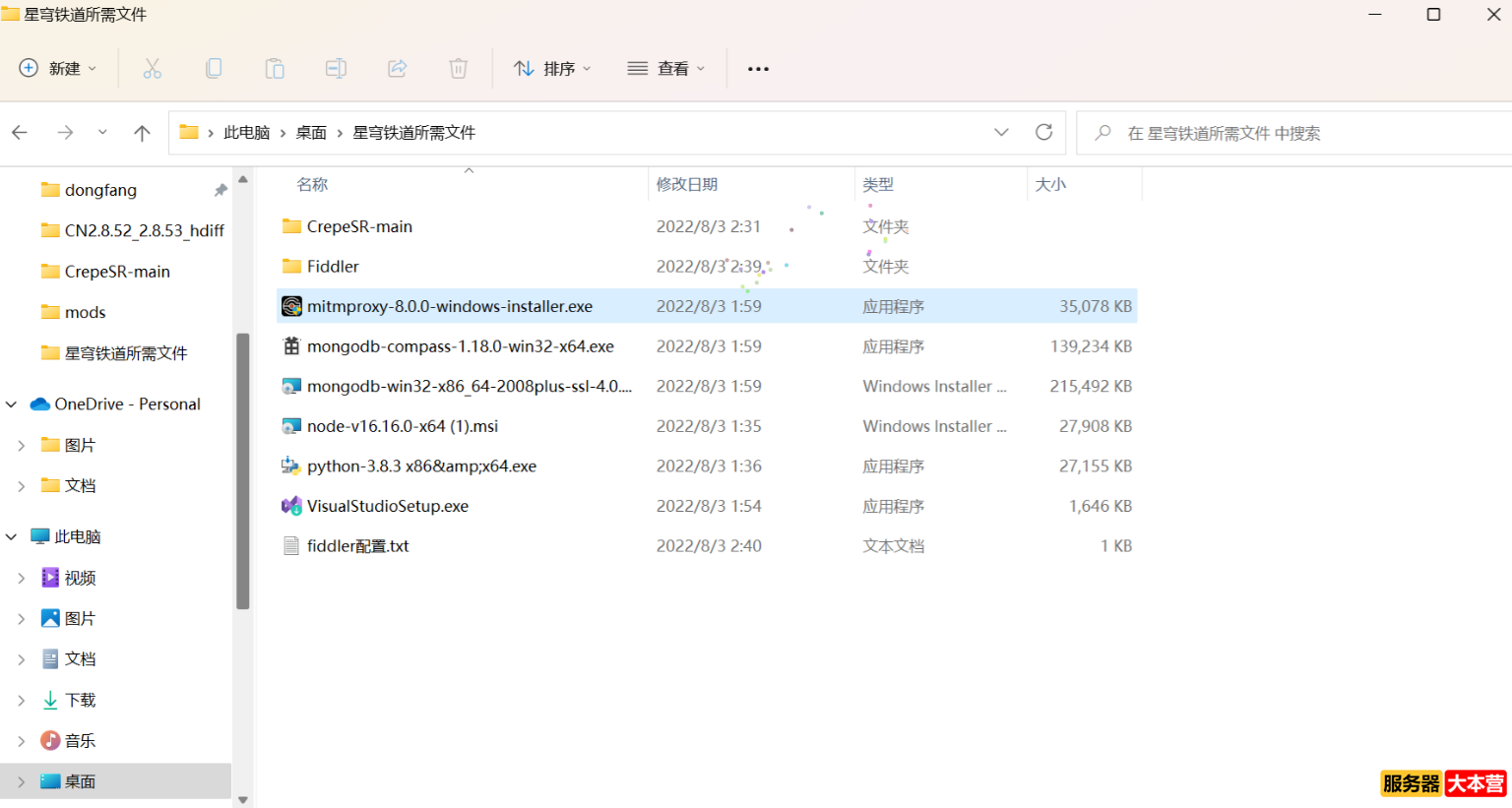The height and width of the screenshot is (808, 1512).
Task: Click the Copy icon in toolbar
Action: coord(214,68)
